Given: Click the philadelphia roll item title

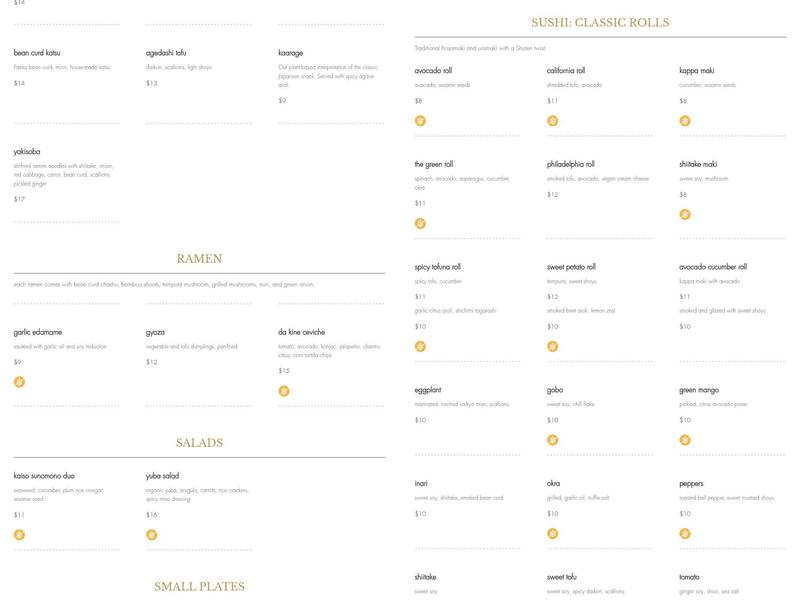Looking at the screenshot, I should 570,164.
